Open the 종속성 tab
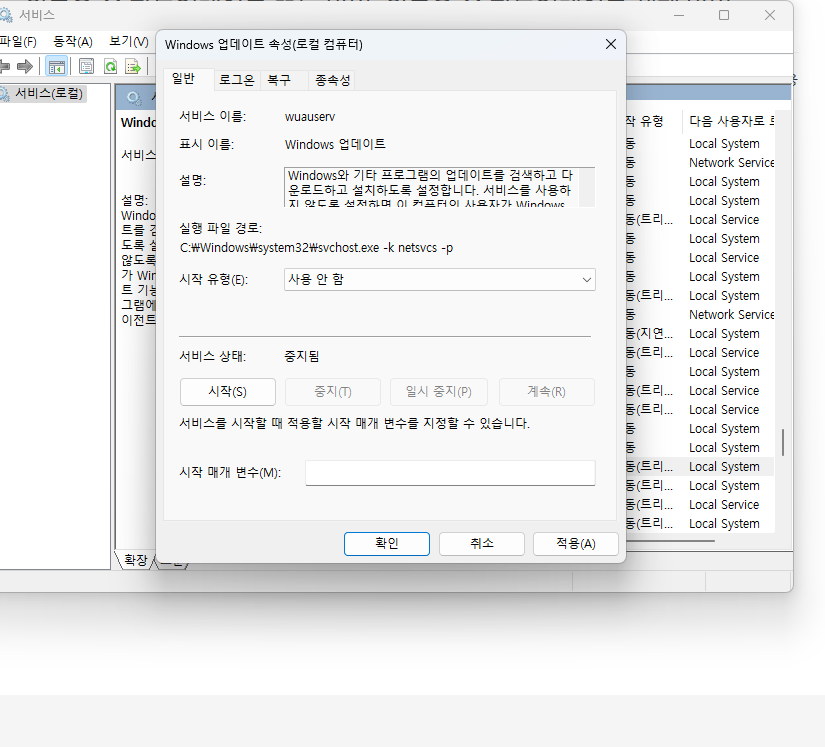825x747 pixels. coord(332,80)
